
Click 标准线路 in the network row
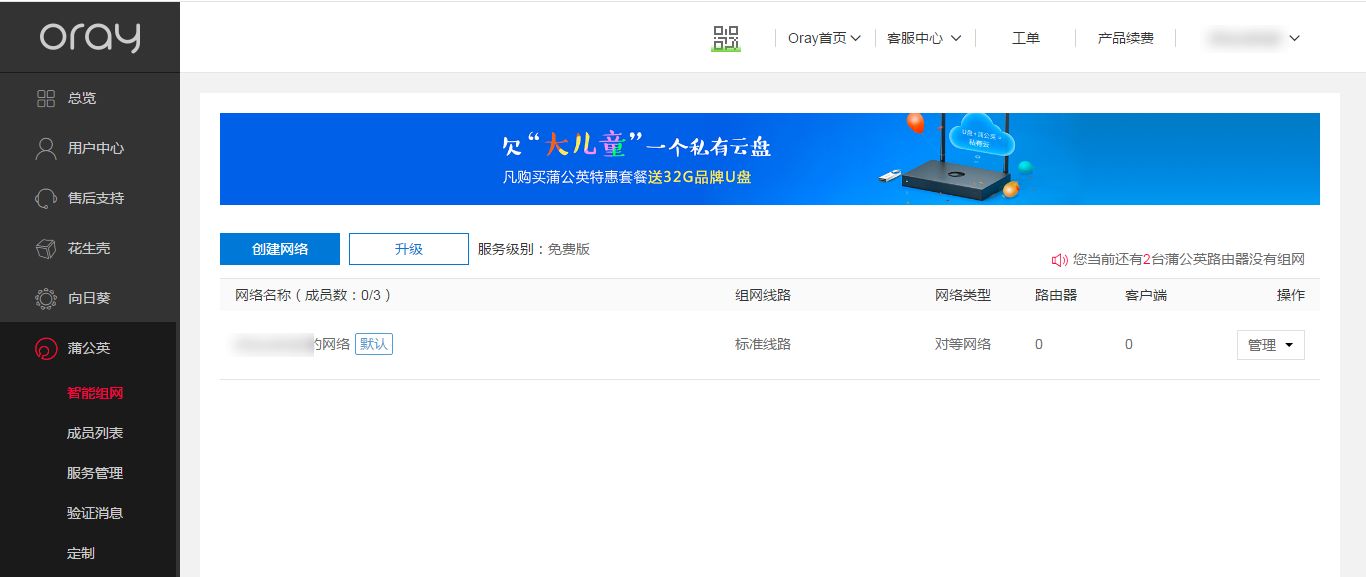pos(763,344)
